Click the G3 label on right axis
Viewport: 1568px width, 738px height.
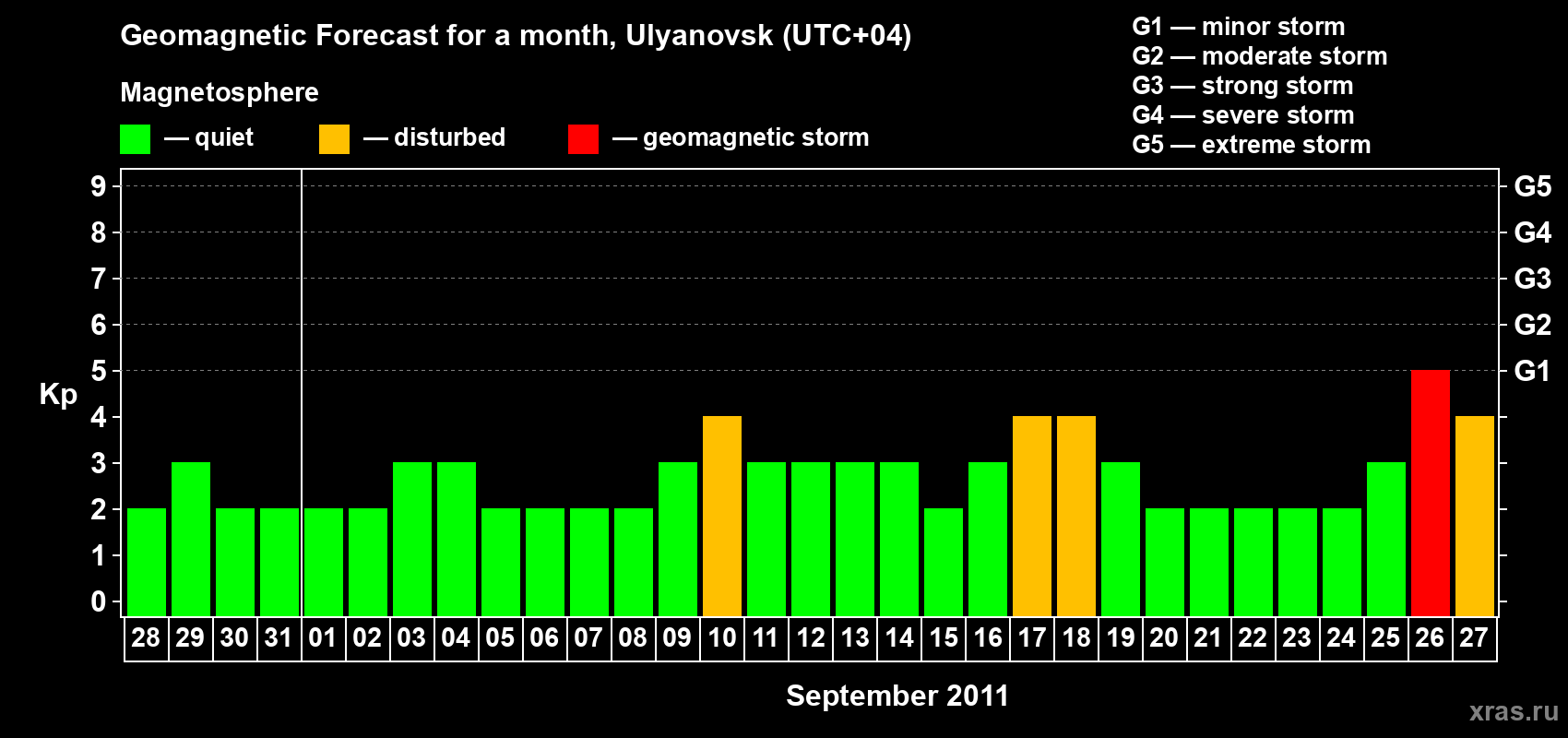pos(1532,279)
